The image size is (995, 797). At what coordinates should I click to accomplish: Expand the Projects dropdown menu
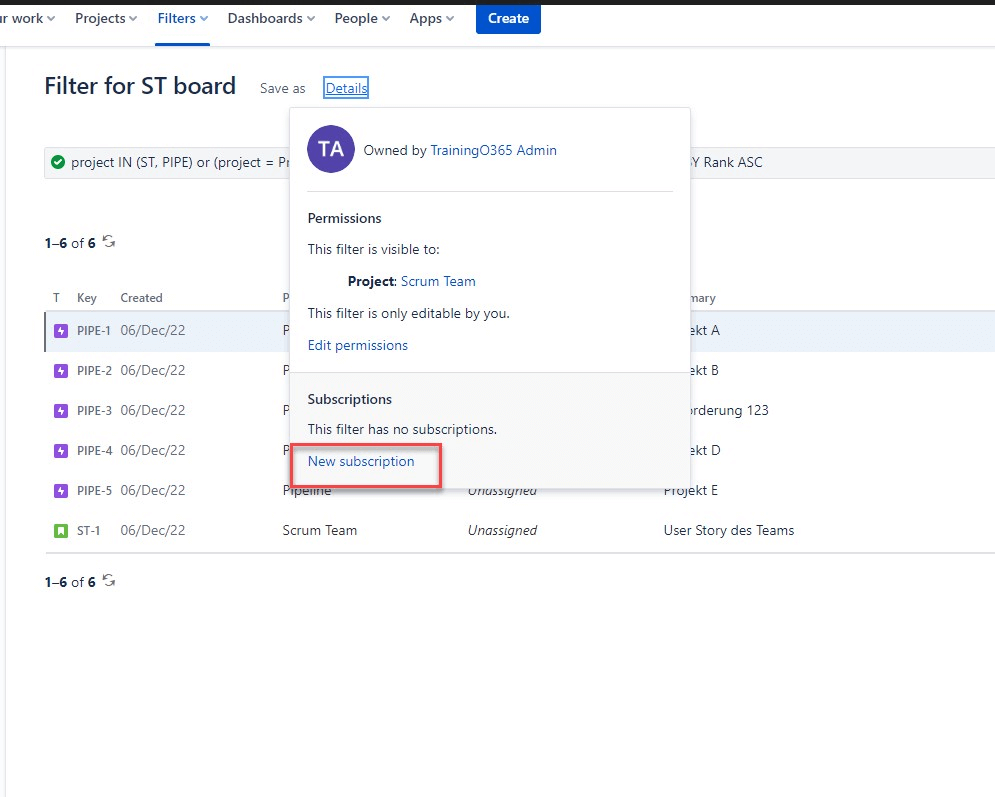[105, 18]
